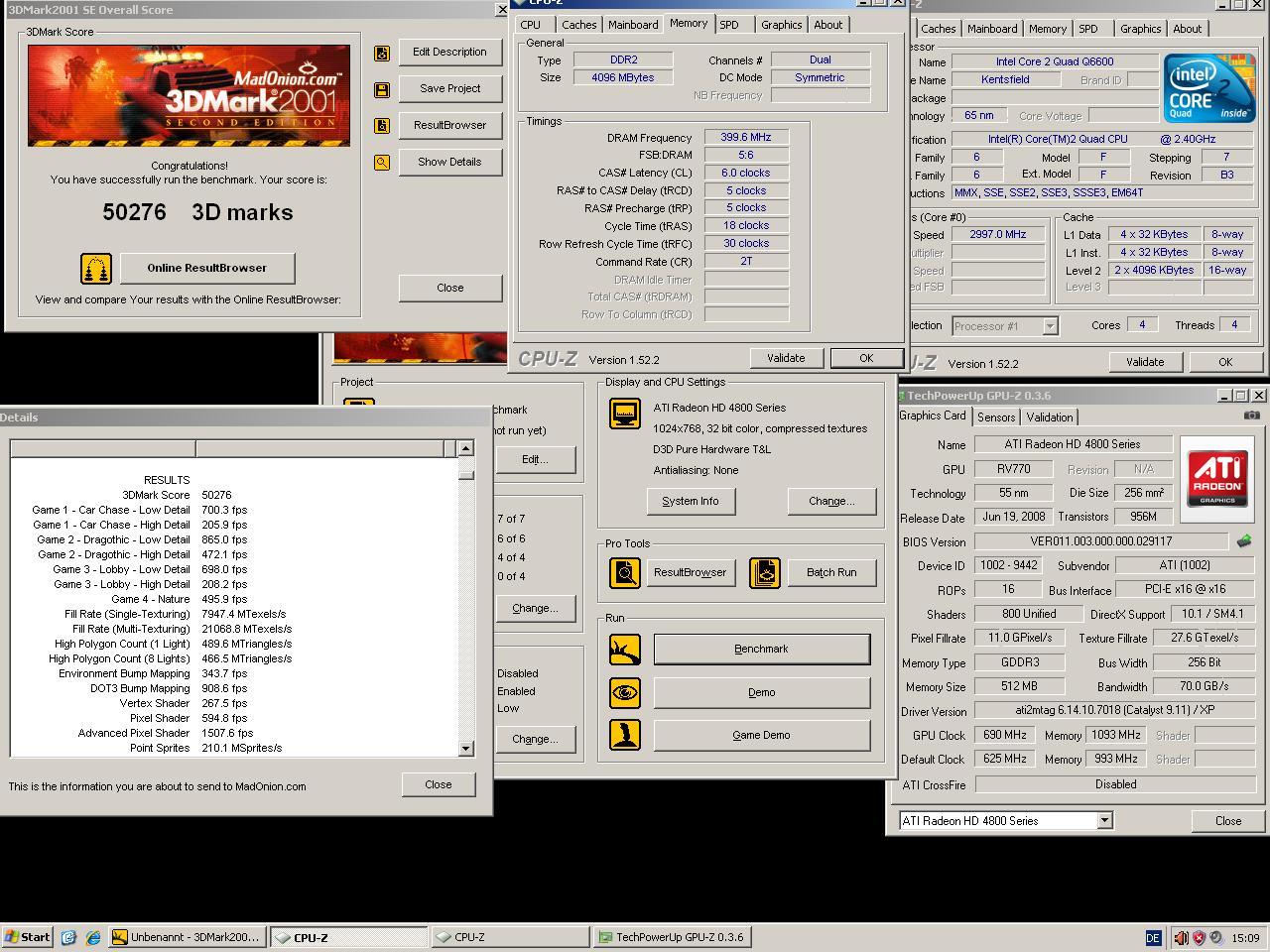Launch the Game Demo button
The height and width of the screenshot is (952, 1270).
[762, 736]
